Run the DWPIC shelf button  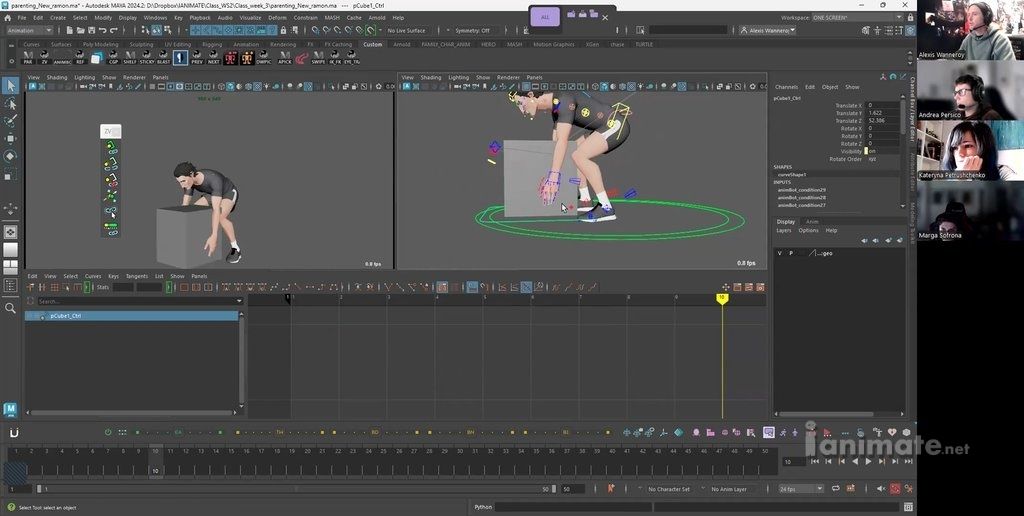click(264, 57)
